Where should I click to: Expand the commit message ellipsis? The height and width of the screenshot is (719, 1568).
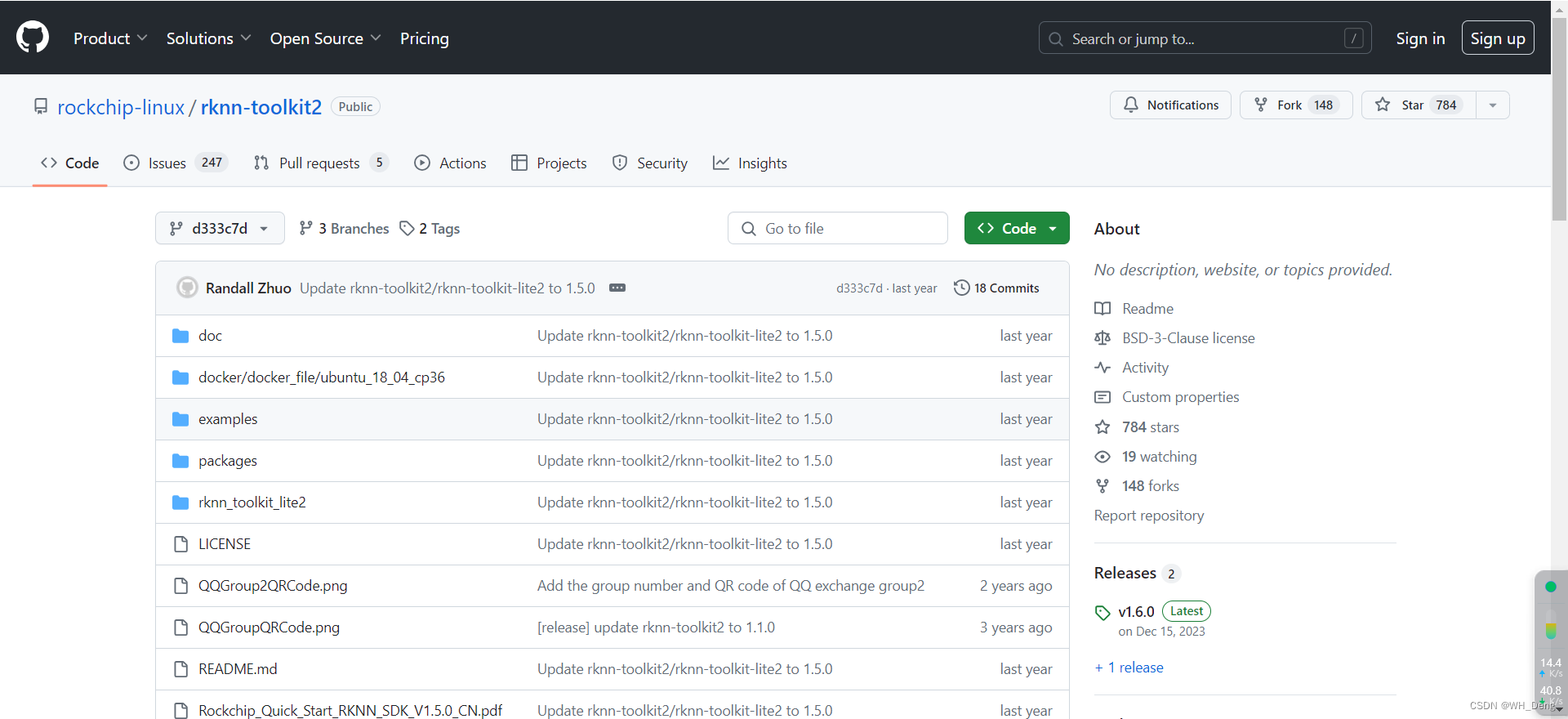click(617, 288)
